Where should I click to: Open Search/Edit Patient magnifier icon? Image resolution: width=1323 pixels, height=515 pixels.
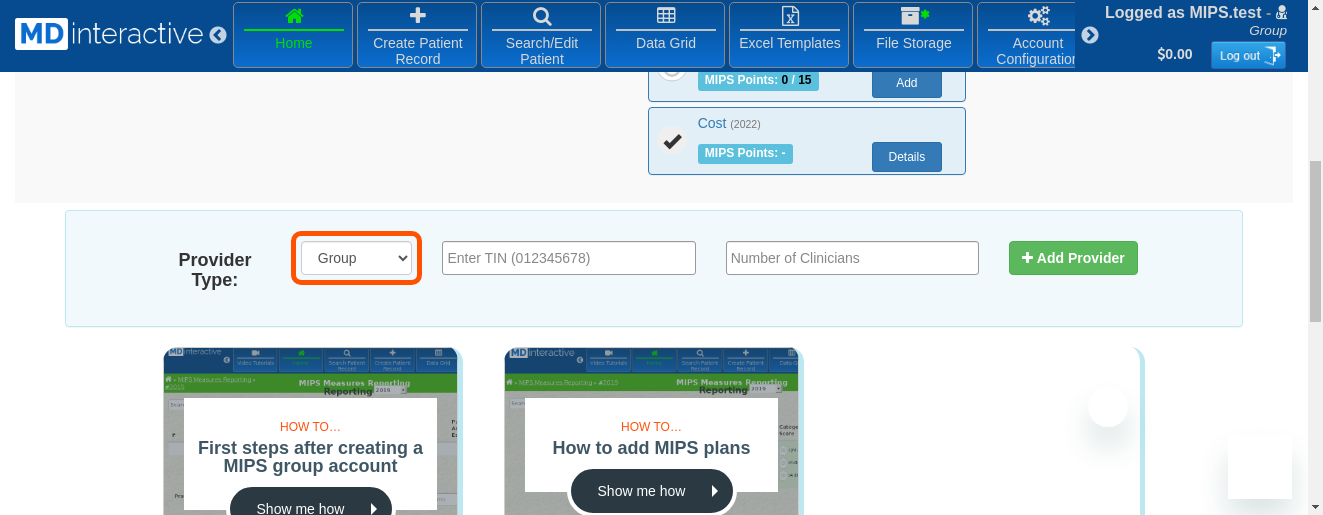click(541, 16)
